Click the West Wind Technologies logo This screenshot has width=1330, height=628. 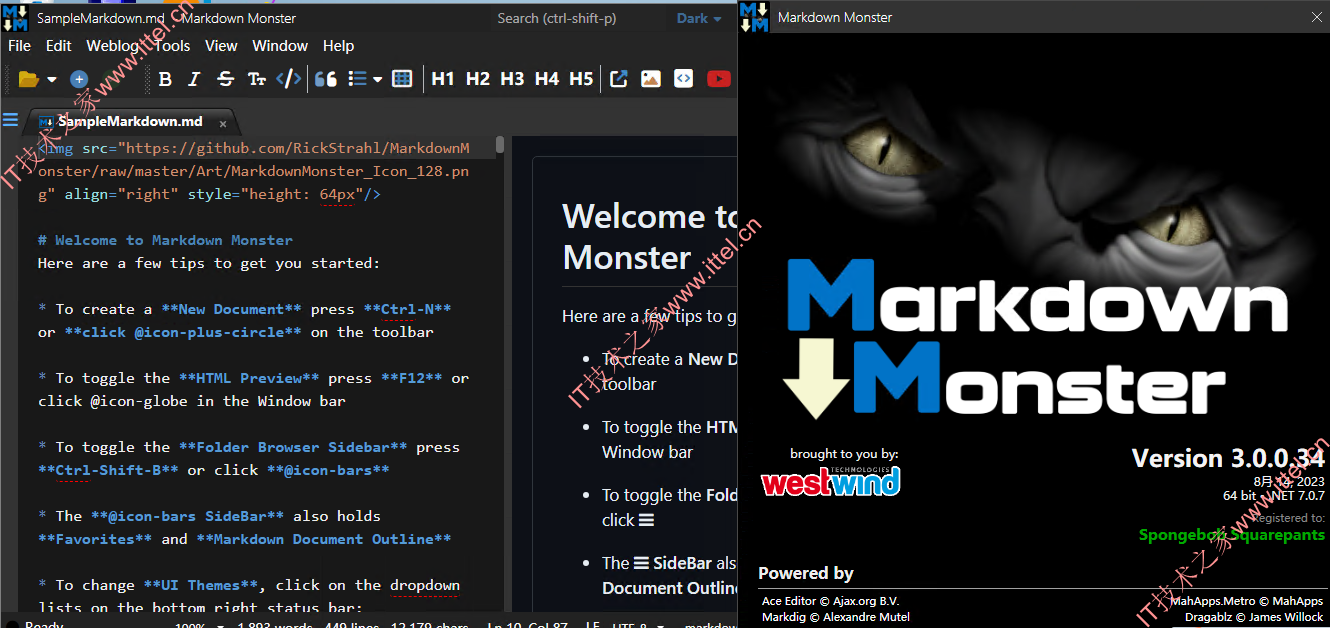click(830, 480)
